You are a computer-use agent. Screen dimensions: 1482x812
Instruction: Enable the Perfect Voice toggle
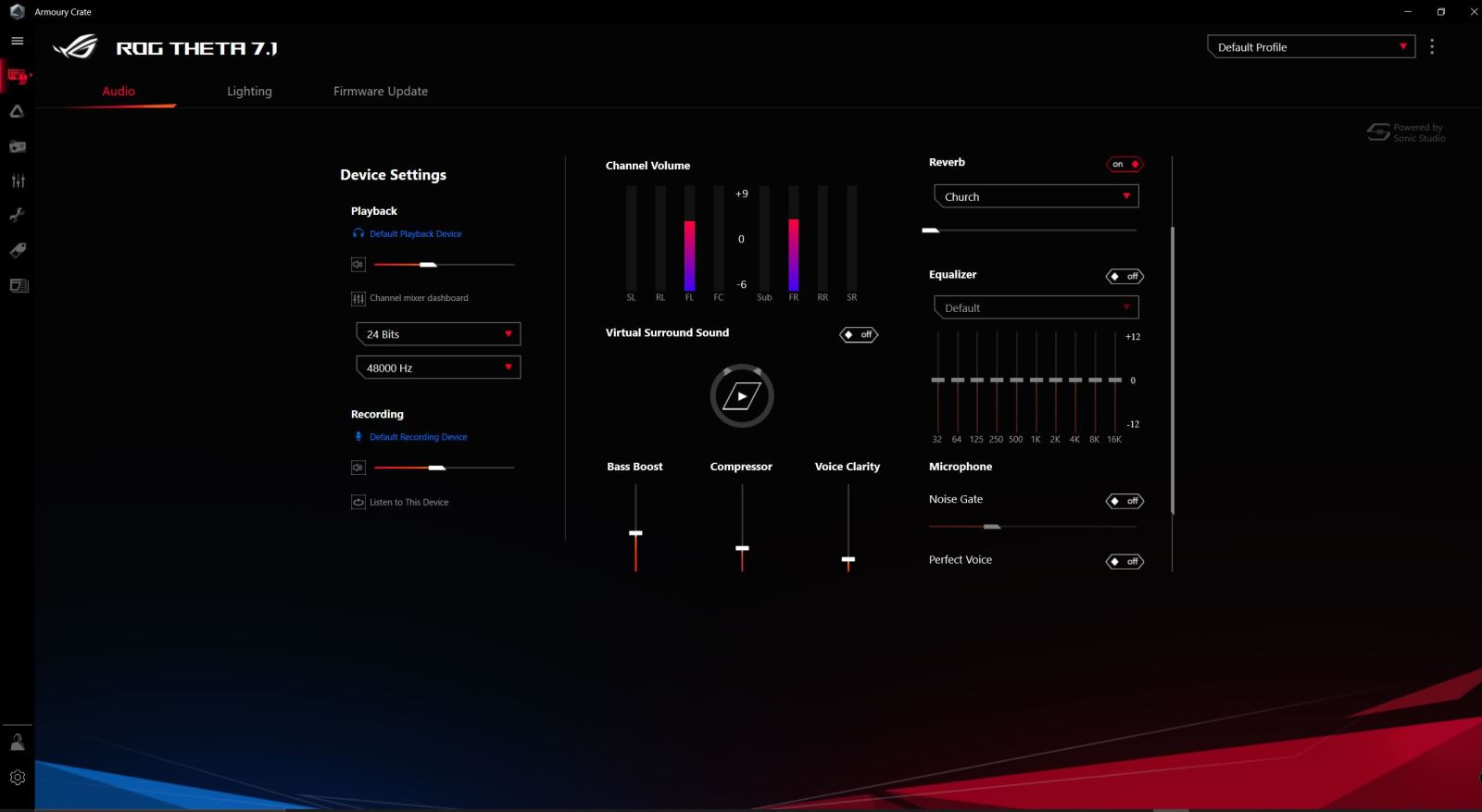(x=1124, y=562)
